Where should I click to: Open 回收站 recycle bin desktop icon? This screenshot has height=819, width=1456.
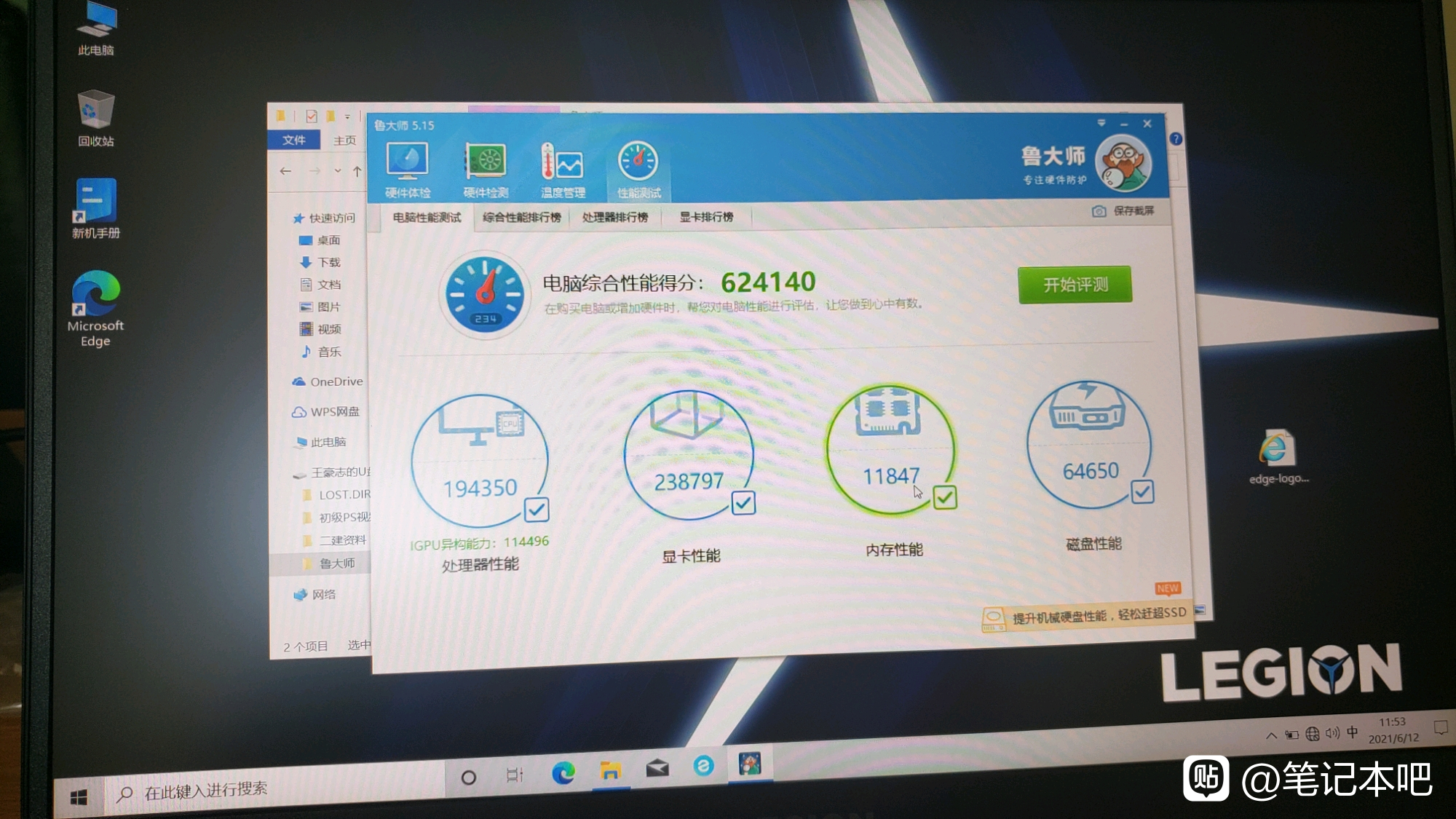click(96, 119)
